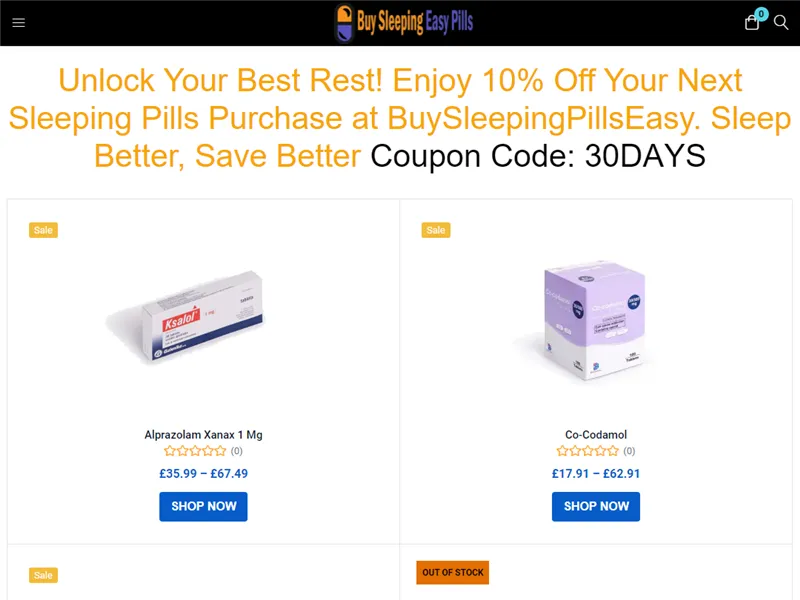Click the Sale badge on Co-Codamol card

tap(435, 230)
